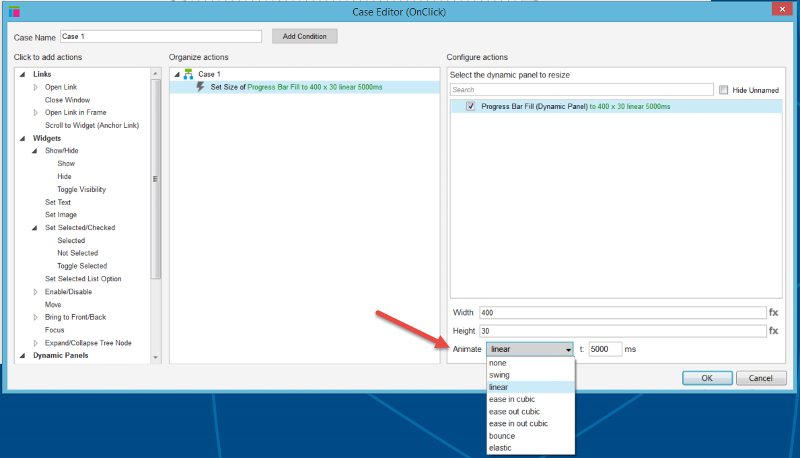
Task: Pick 'swing' from the Animate list
Action: click(x=499, y=375)
